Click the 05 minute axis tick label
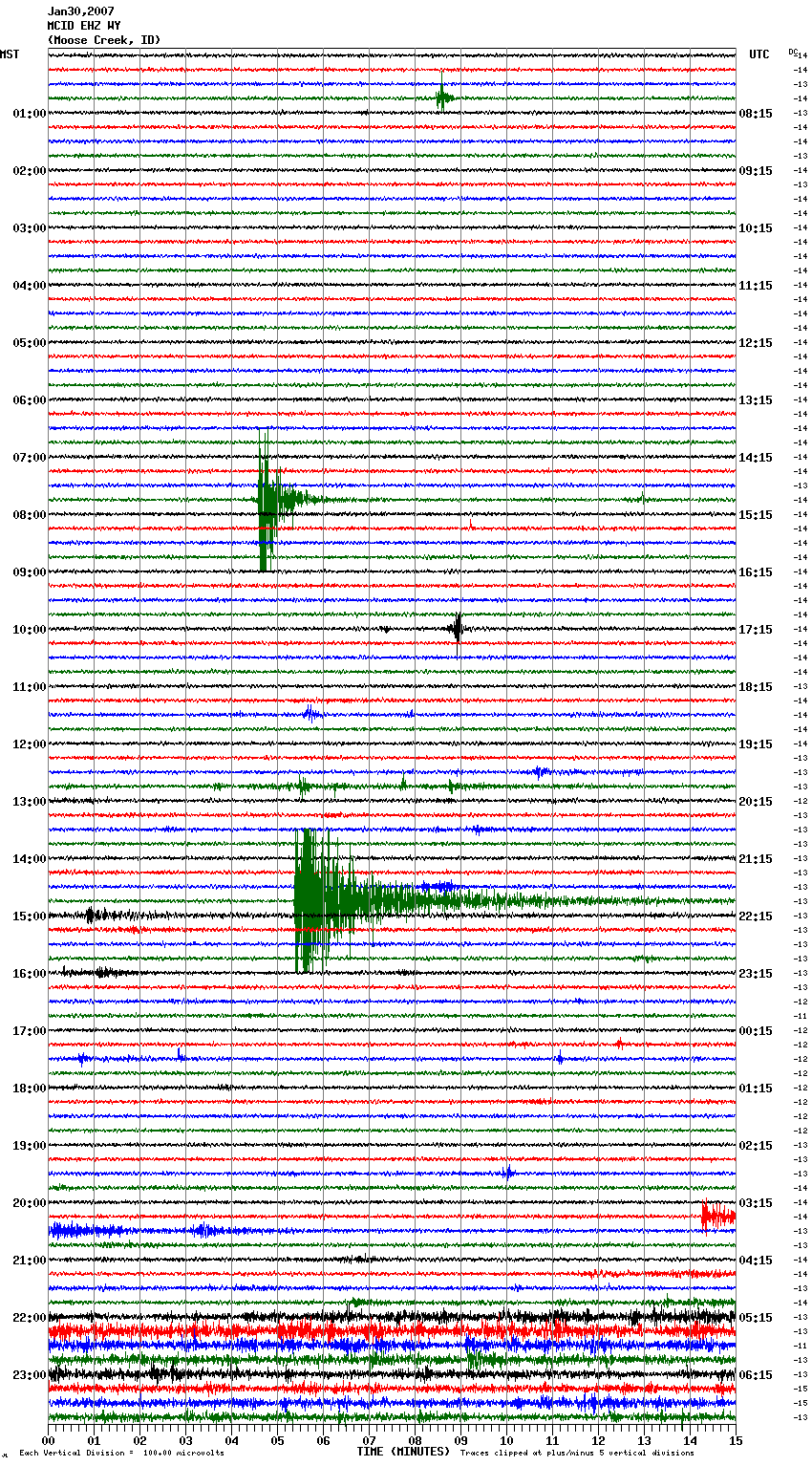This screenshot has height=1466, width=812. click(x=278, y=1440)
